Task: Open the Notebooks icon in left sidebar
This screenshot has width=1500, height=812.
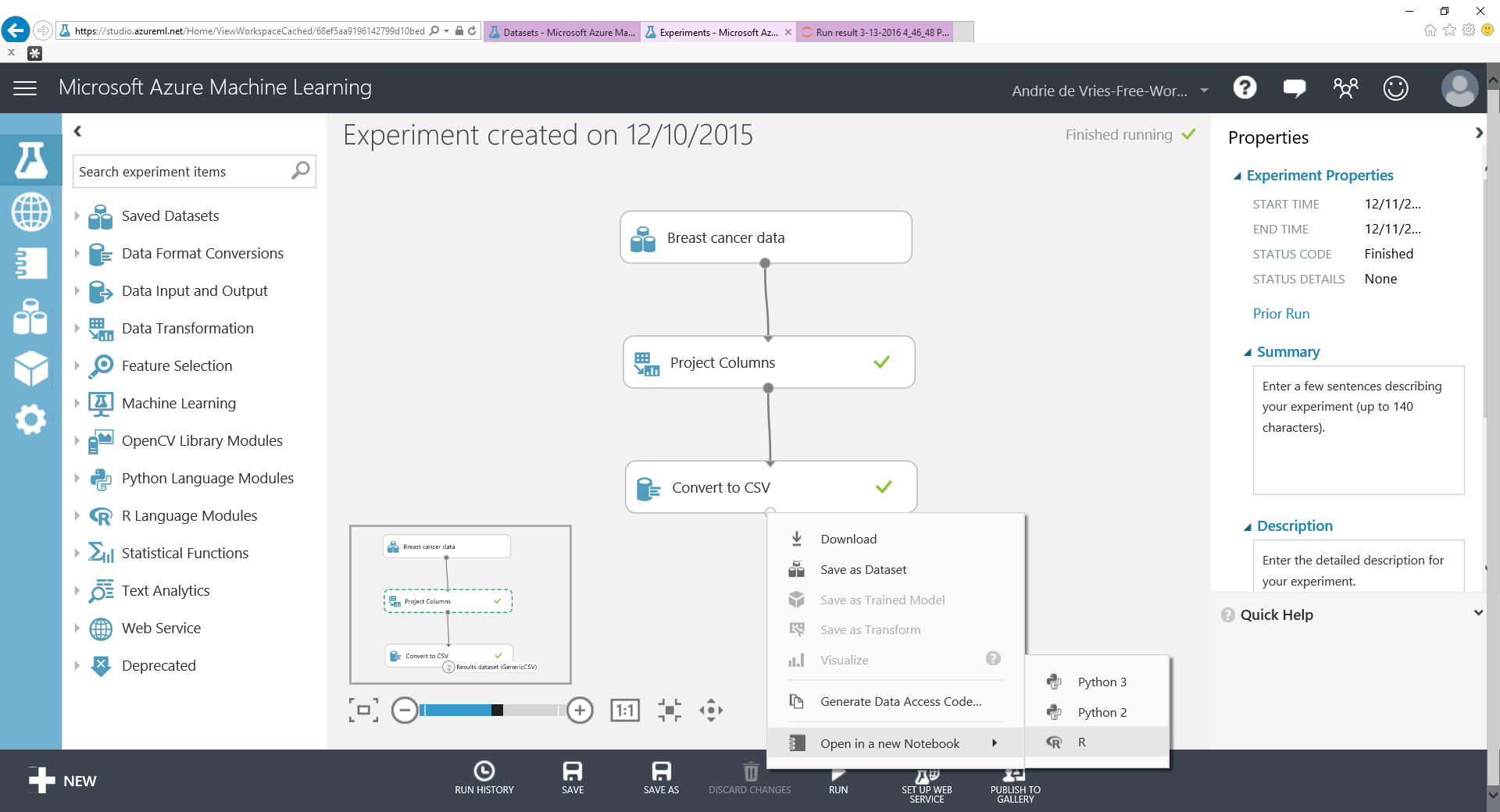Action: point(31,263)
